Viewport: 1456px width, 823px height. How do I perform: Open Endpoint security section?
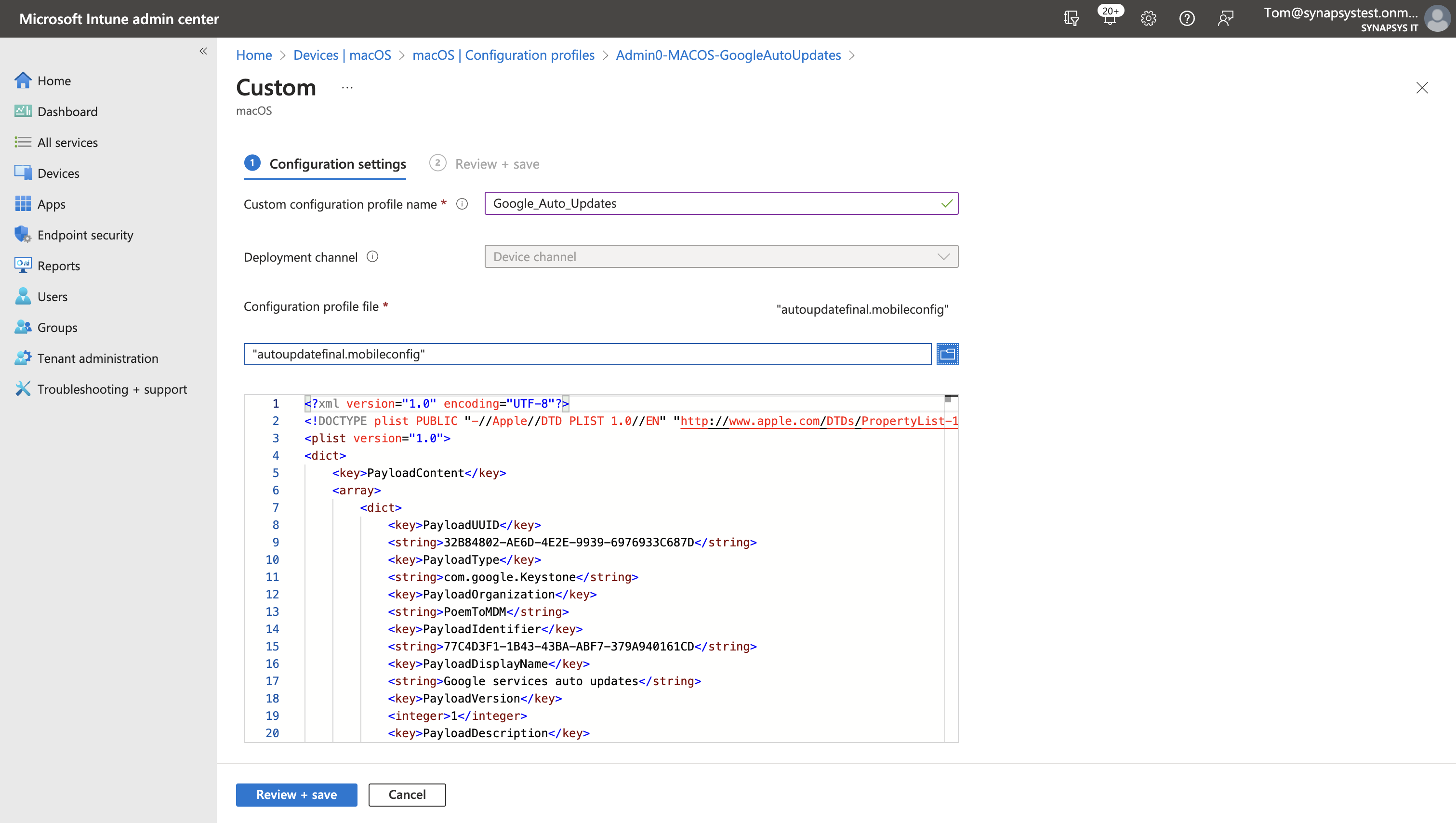click(x=85, y=235)
